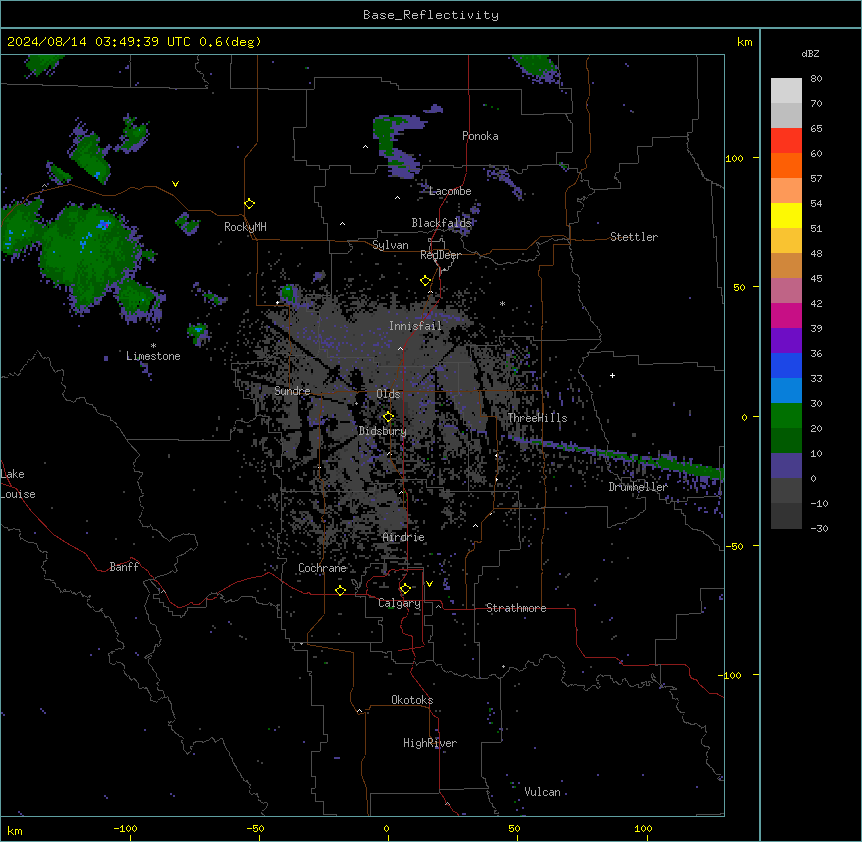Image resolution: width=862 pixels, height=842 pixels.
Task: Click the white 70–80 dBZ legend band
Action: [786, 91]
